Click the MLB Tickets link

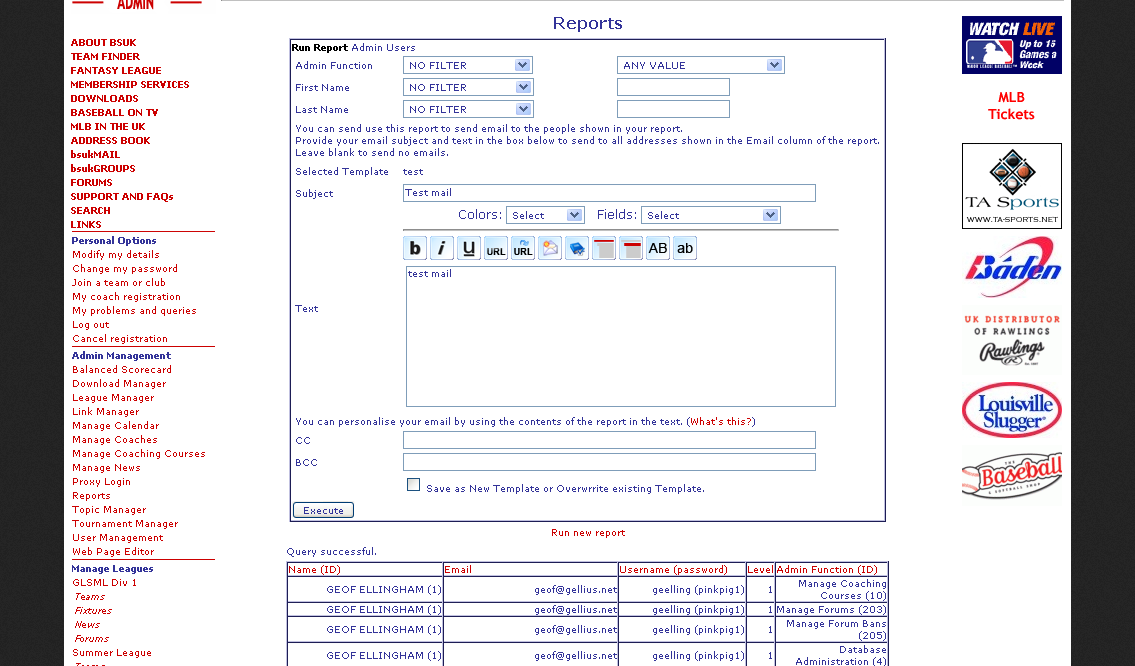[x=1011, y=106]
